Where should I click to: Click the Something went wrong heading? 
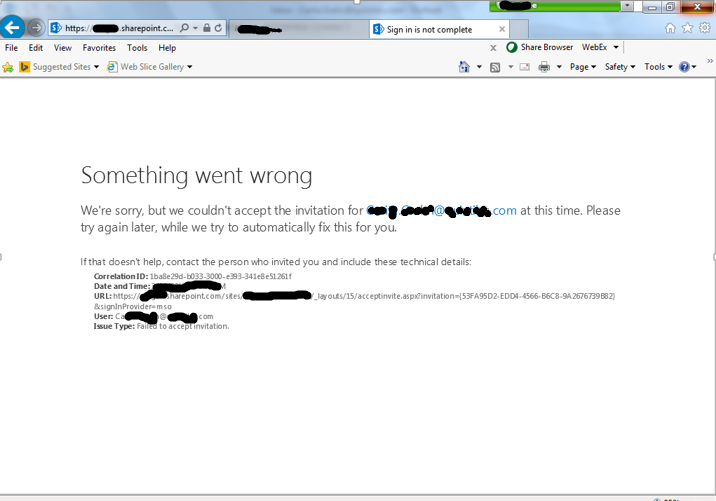196,175
